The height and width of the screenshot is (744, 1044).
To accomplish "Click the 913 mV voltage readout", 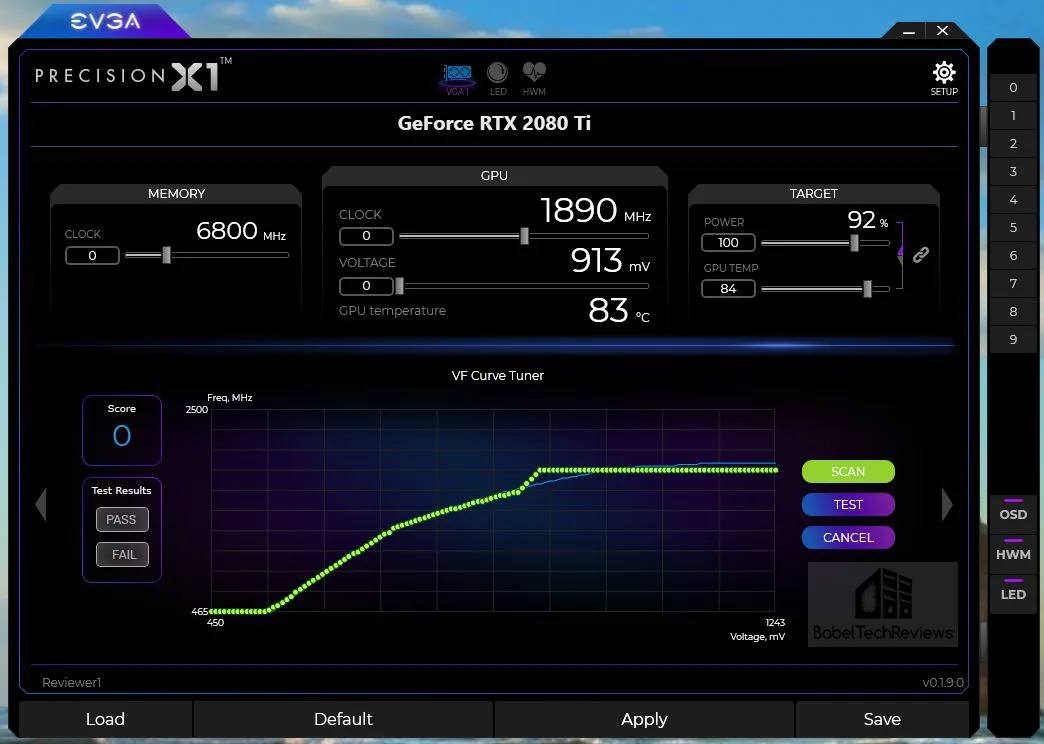I will click(x=610, y=260).
